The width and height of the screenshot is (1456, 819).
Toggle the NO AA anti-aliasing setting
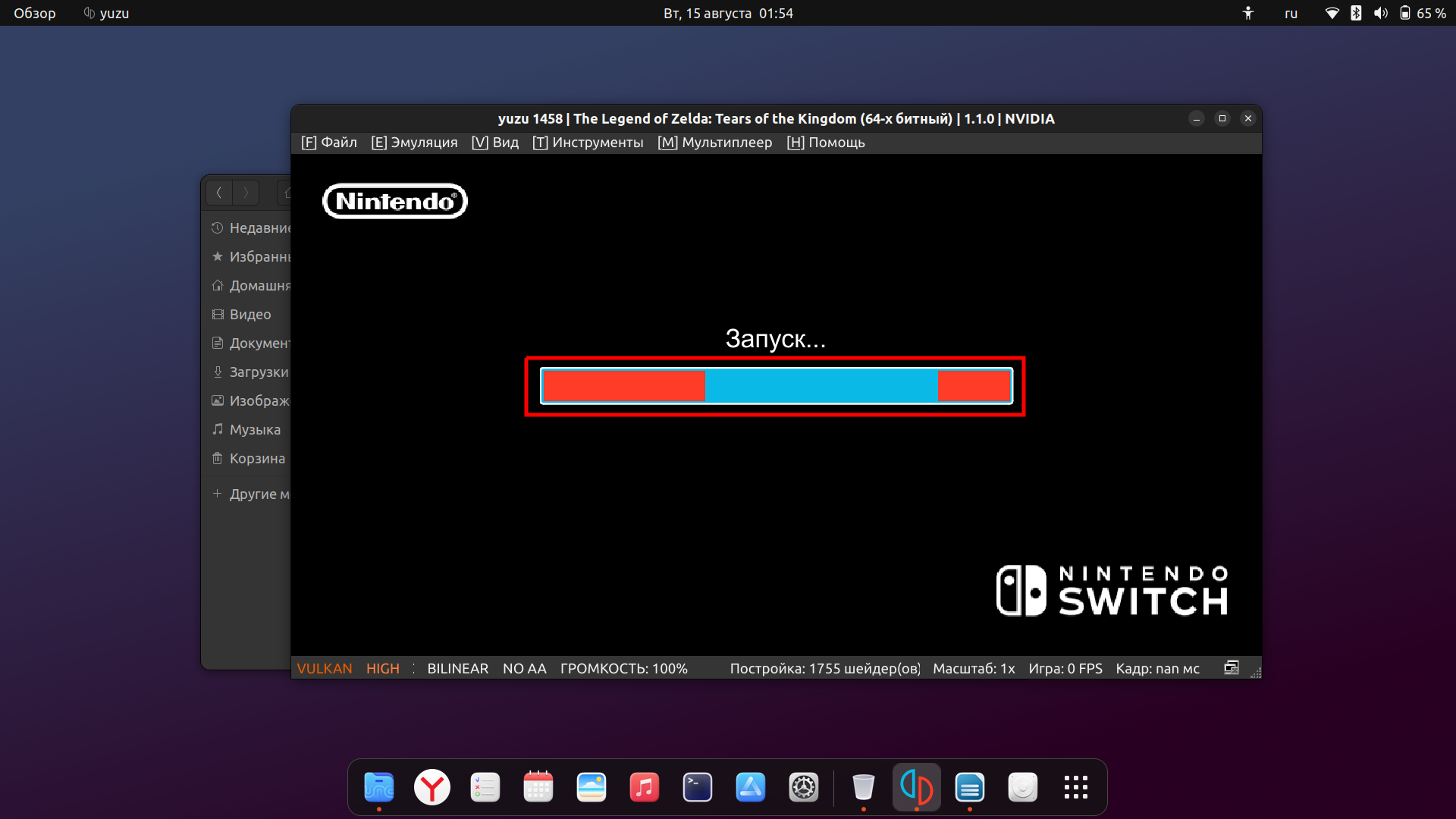[525, 669]
